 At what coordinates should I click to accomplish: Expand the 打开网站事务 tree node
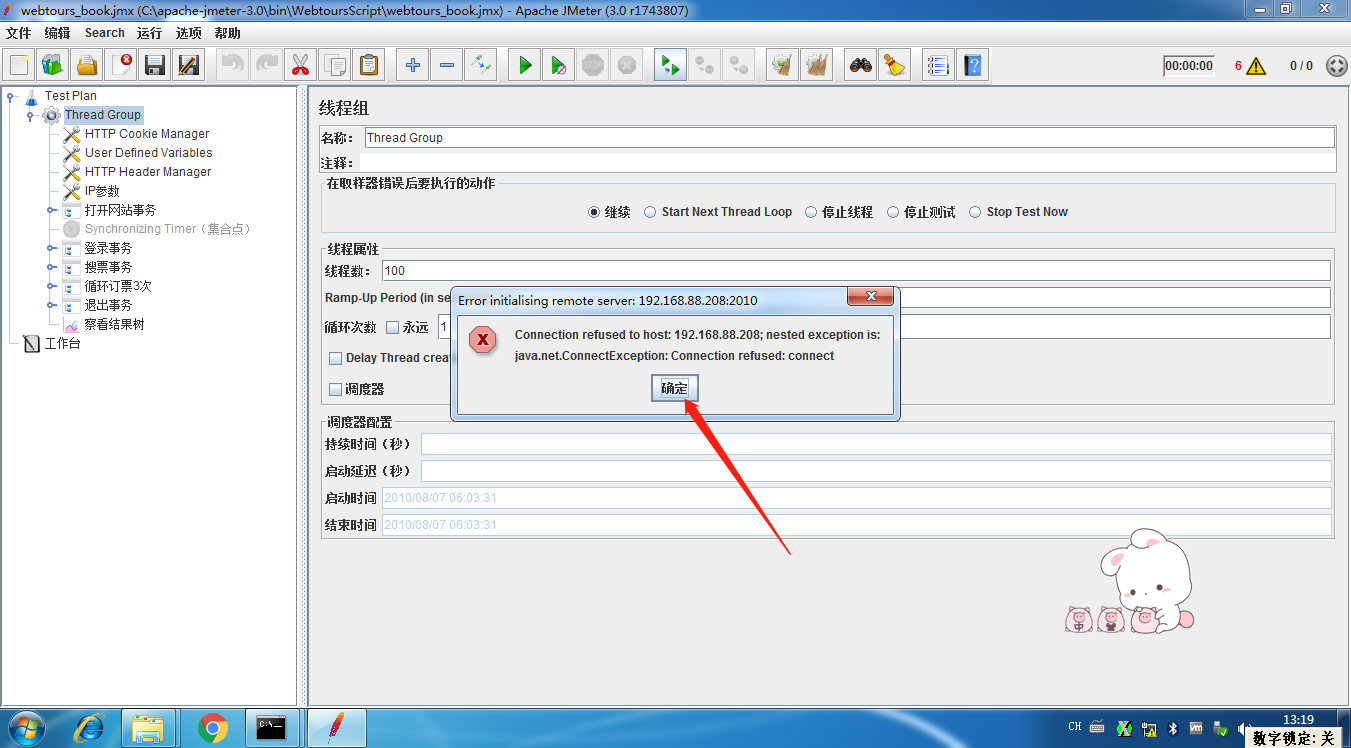tap(51, 210)
